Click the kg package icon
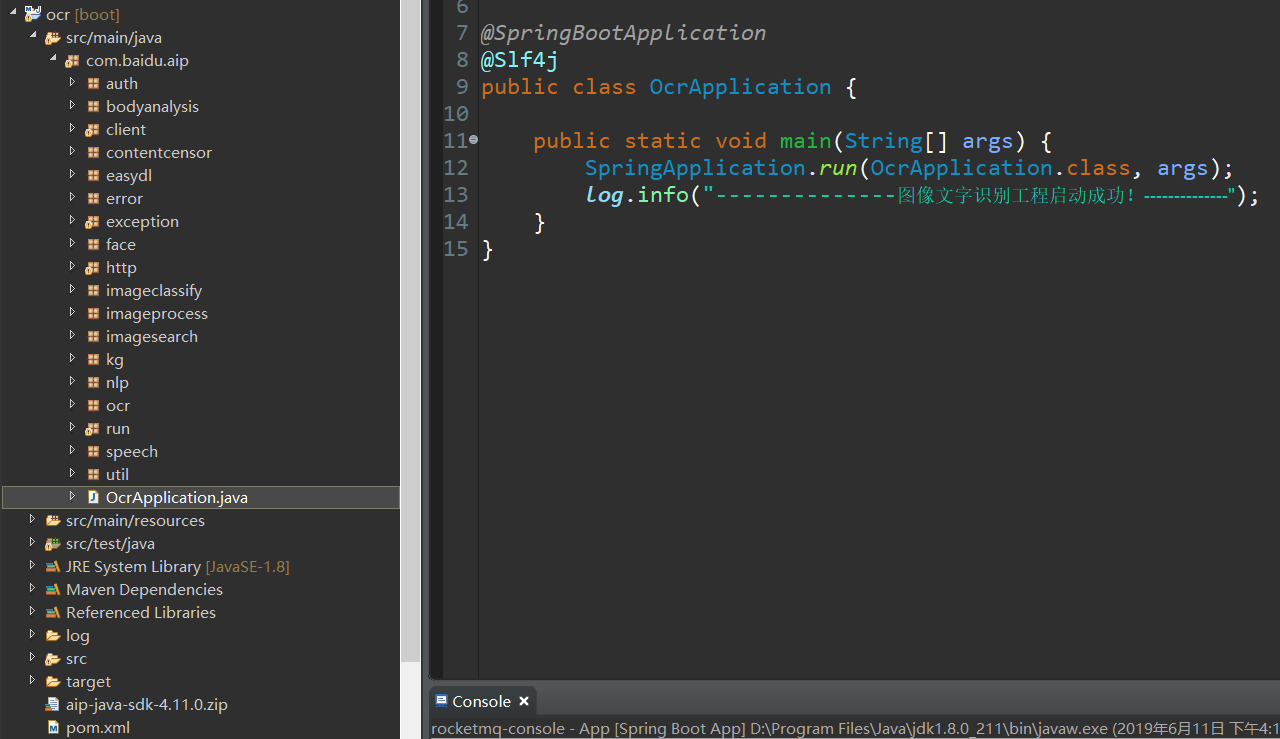The width and height of the screenshot is (1280, 739). (x=93, y=360)
